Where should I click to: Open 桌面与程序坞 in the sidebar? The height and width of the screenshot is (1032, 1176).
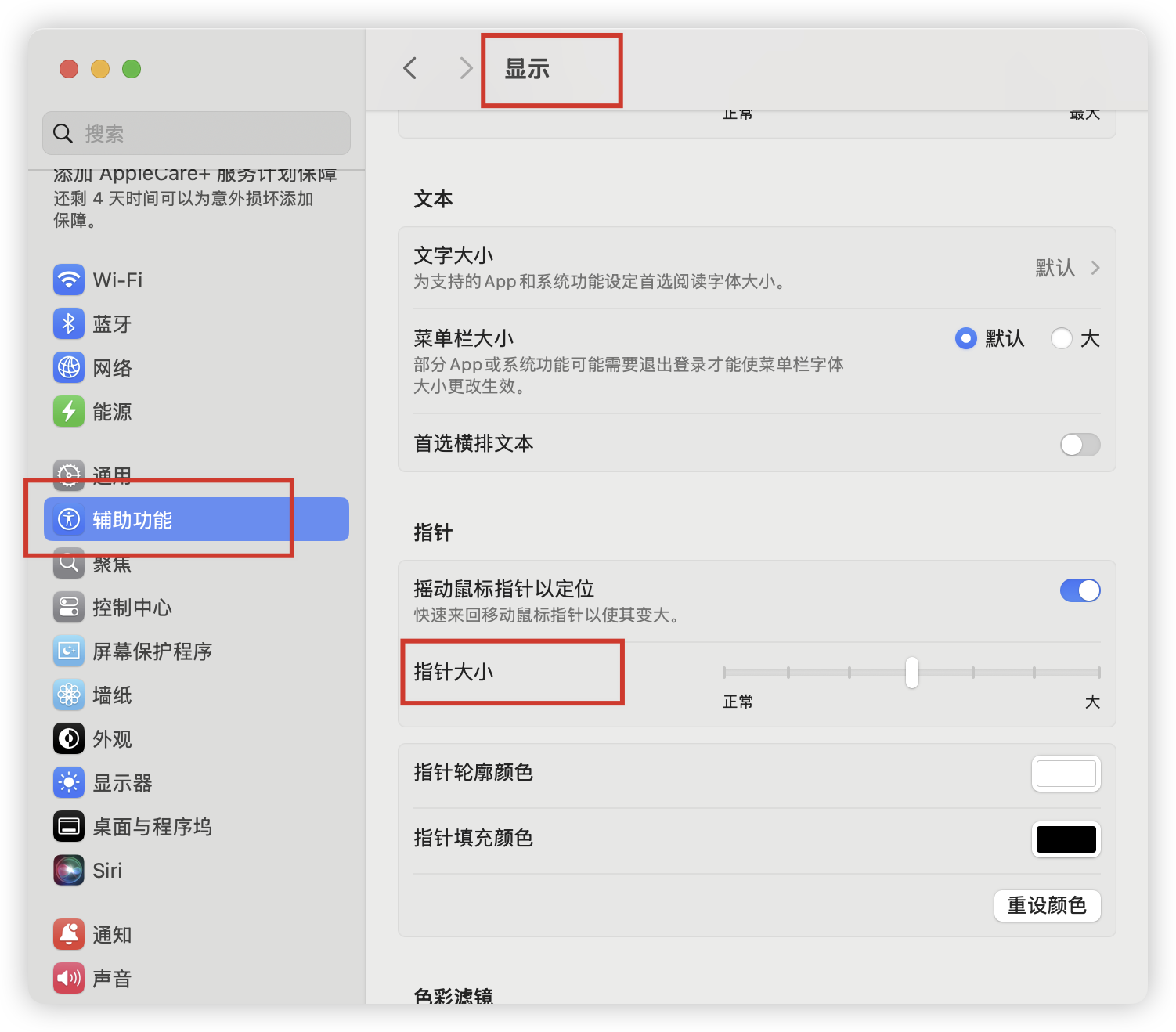click(x=152, y=827)
